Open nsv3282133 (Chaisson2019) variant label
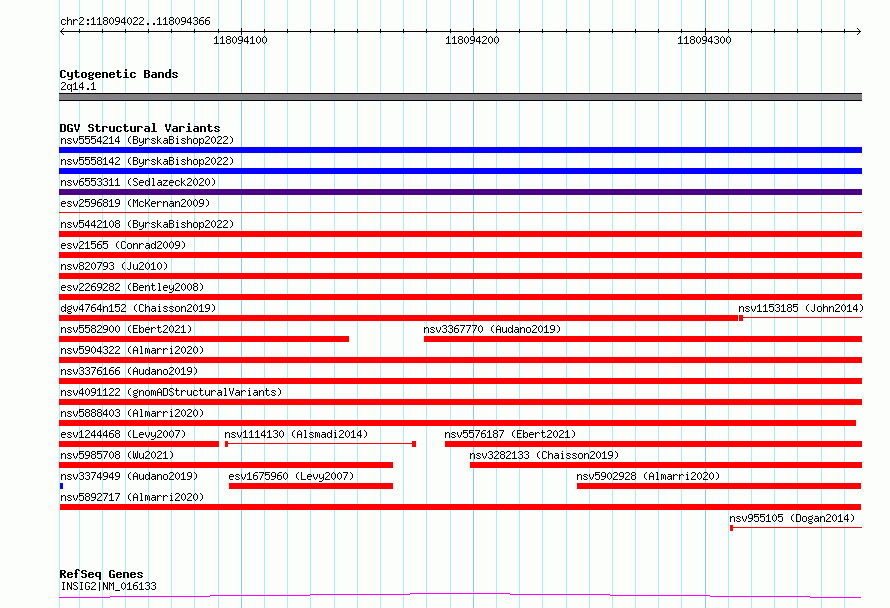The height and width of the screenshot is (608, 890). coord(544,455)
